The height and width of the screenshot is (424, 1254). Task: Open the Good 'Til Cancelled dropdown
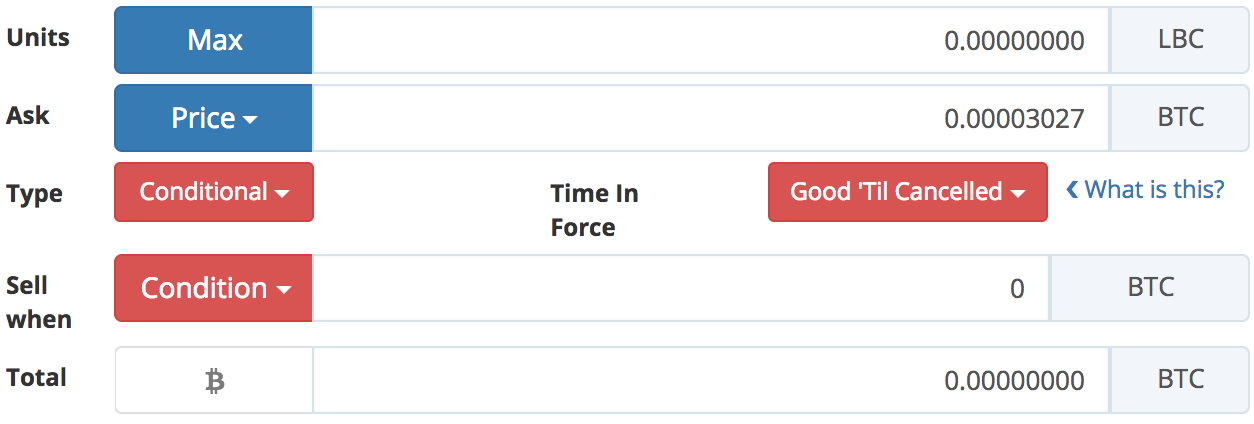click(x=907, y=192)
